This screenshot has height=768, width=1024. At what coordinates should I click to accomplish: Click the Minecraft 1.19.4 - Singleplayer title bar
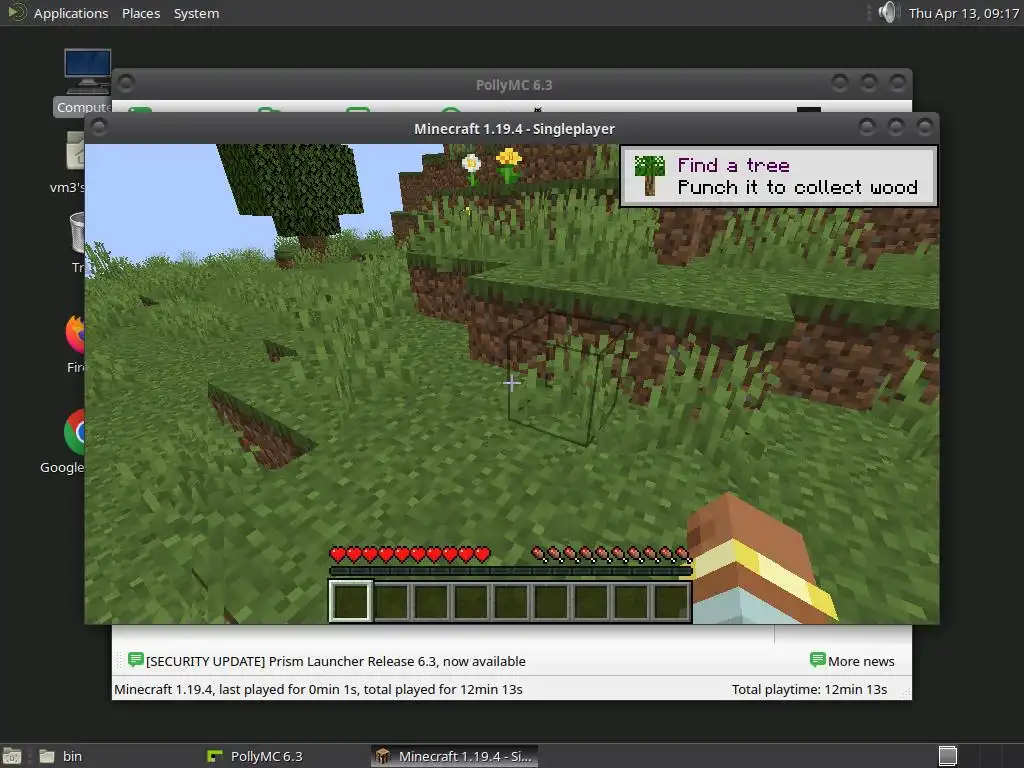pyautogui.click(x=514, y=129)
